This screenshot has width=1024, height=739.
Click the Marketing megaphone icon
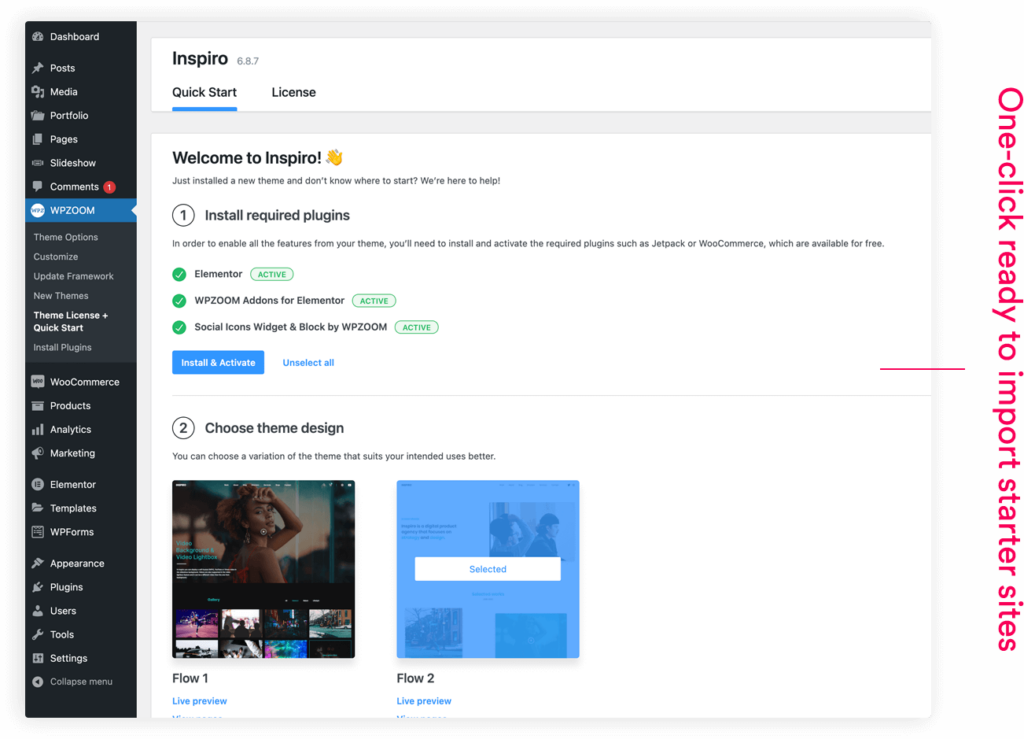[38, 453]
